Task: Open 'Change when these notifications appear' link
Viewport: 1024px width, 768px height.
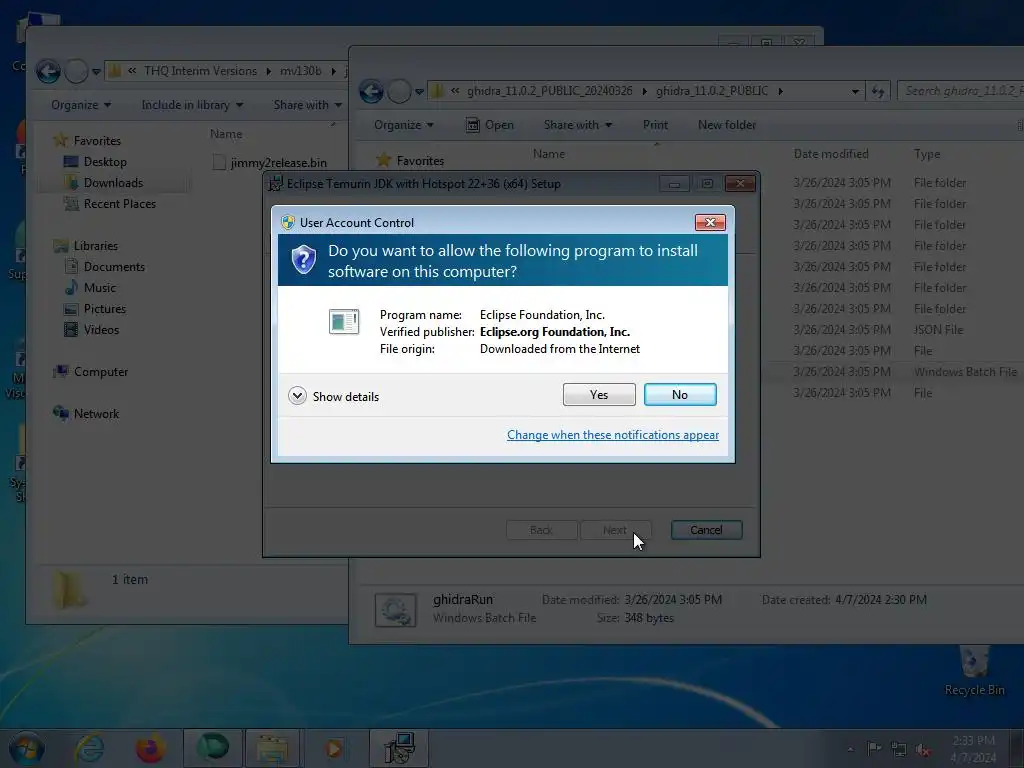Action: click(x=613, y=435)
